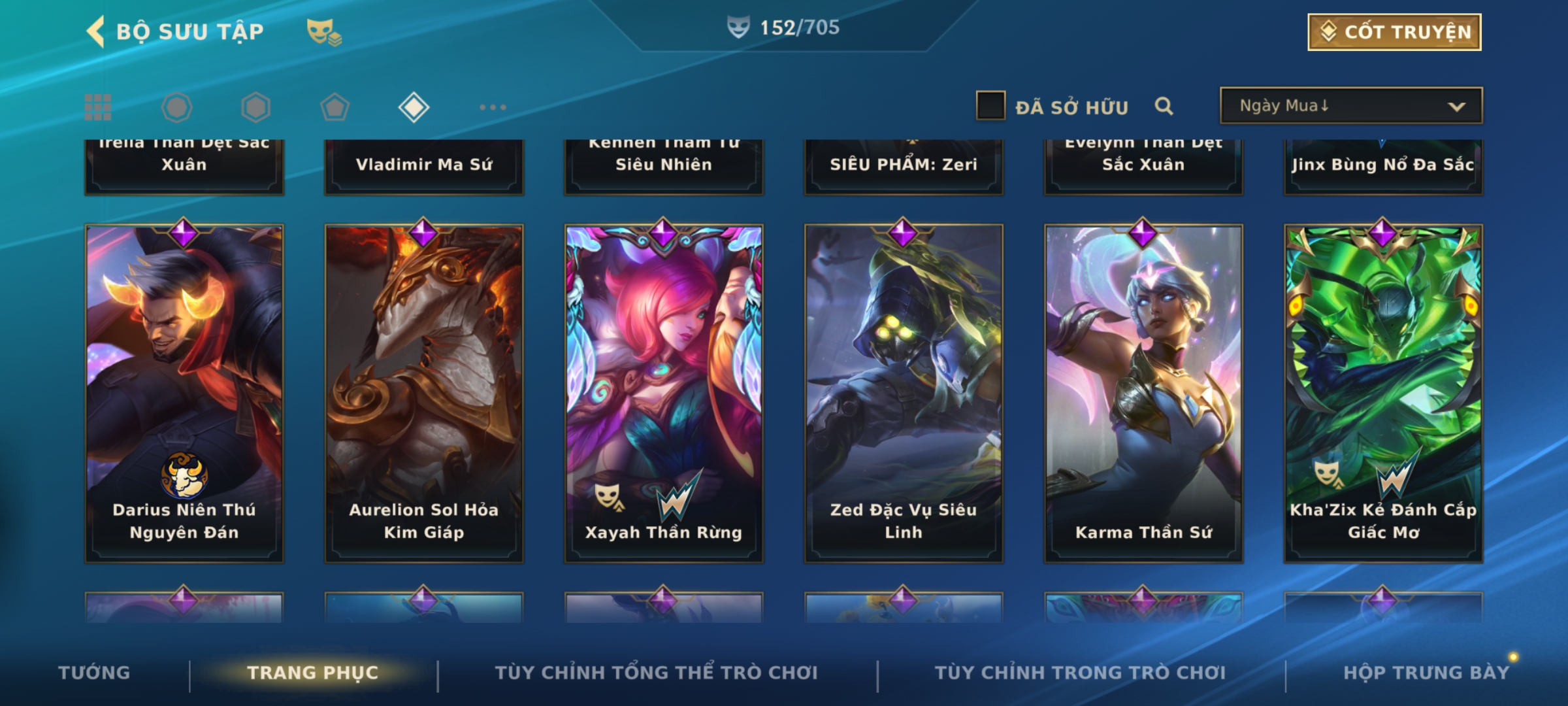Viewport: 1568px width, 706px height.
Task: Select the diamond rarity filter
Action: tap(414, 107)
